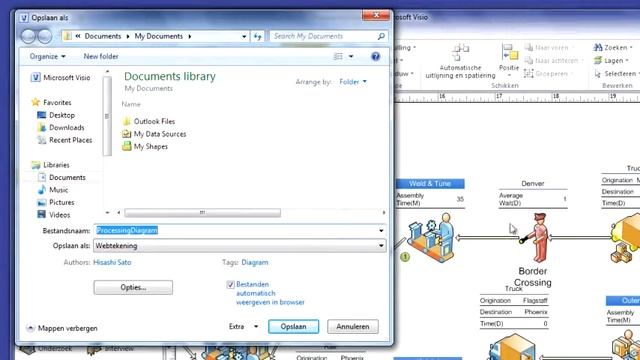
Task: Select the Outlook Files folder
Action: [x=149, y=121]
